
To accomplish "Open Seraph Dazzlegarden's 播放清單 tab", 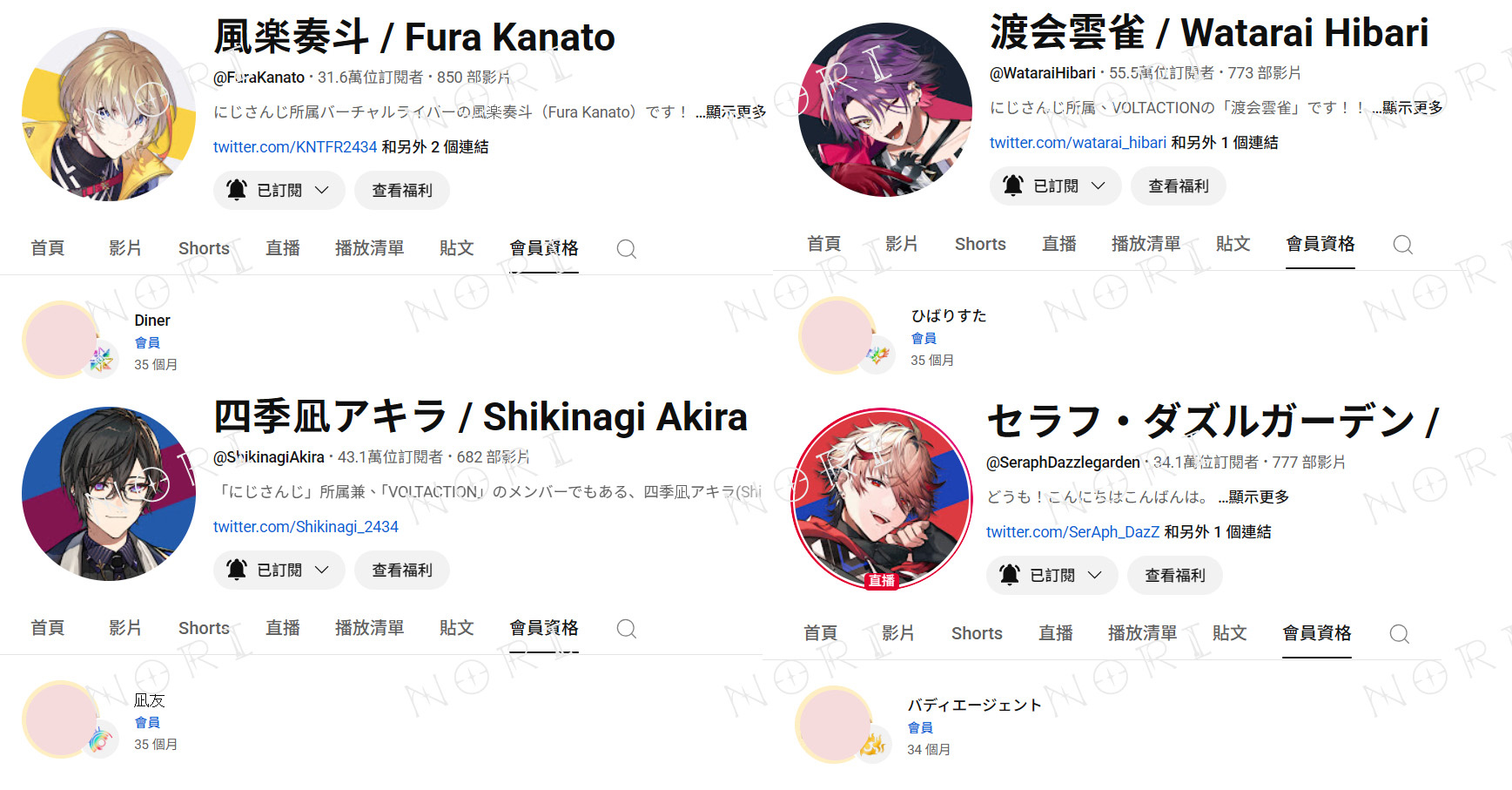I will tap(1142, 634).
